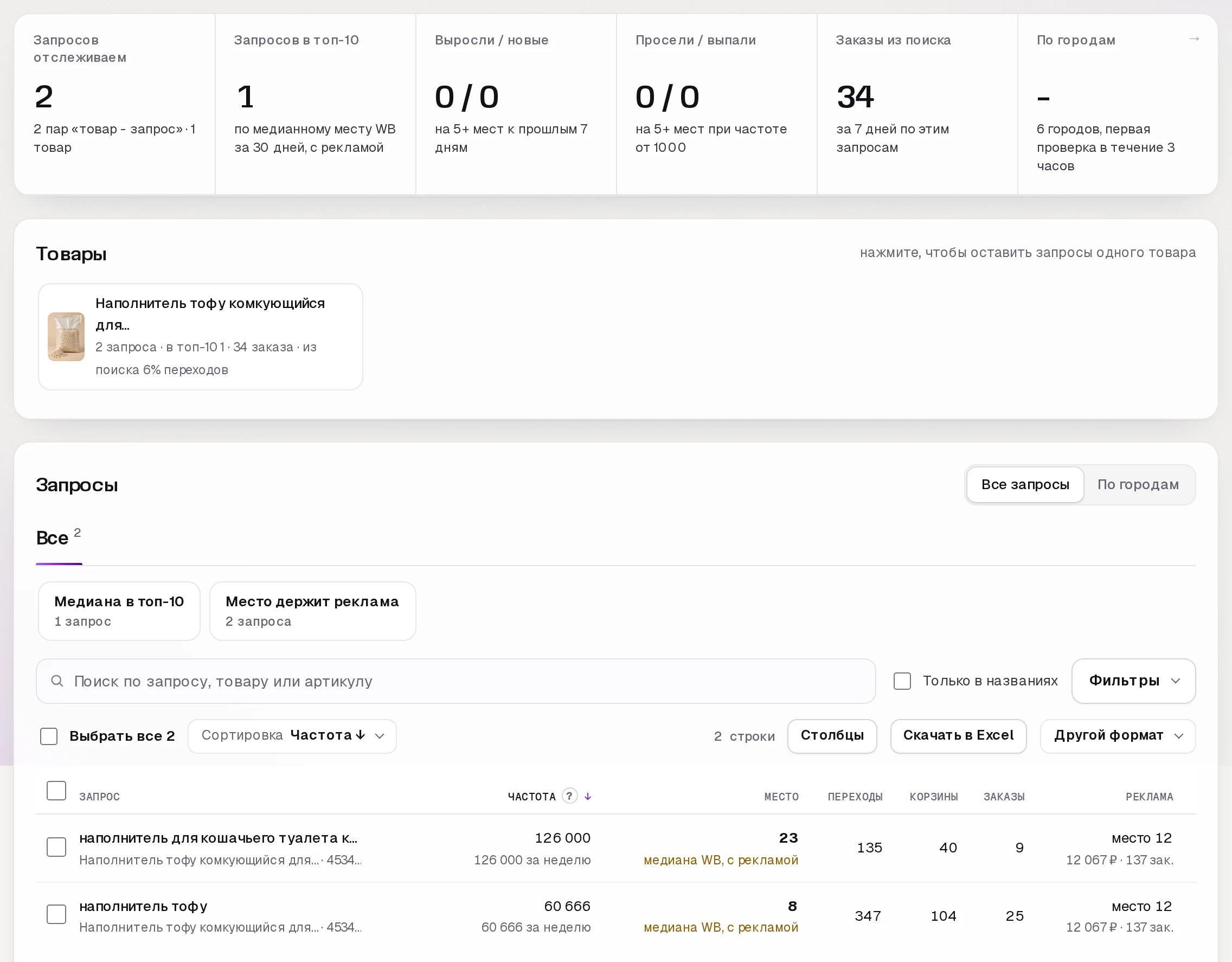Open the tofu litter product thumbnail
The width and height of the screenshot is (1232, 962).
pyautogui.click(x=66, y=336)
